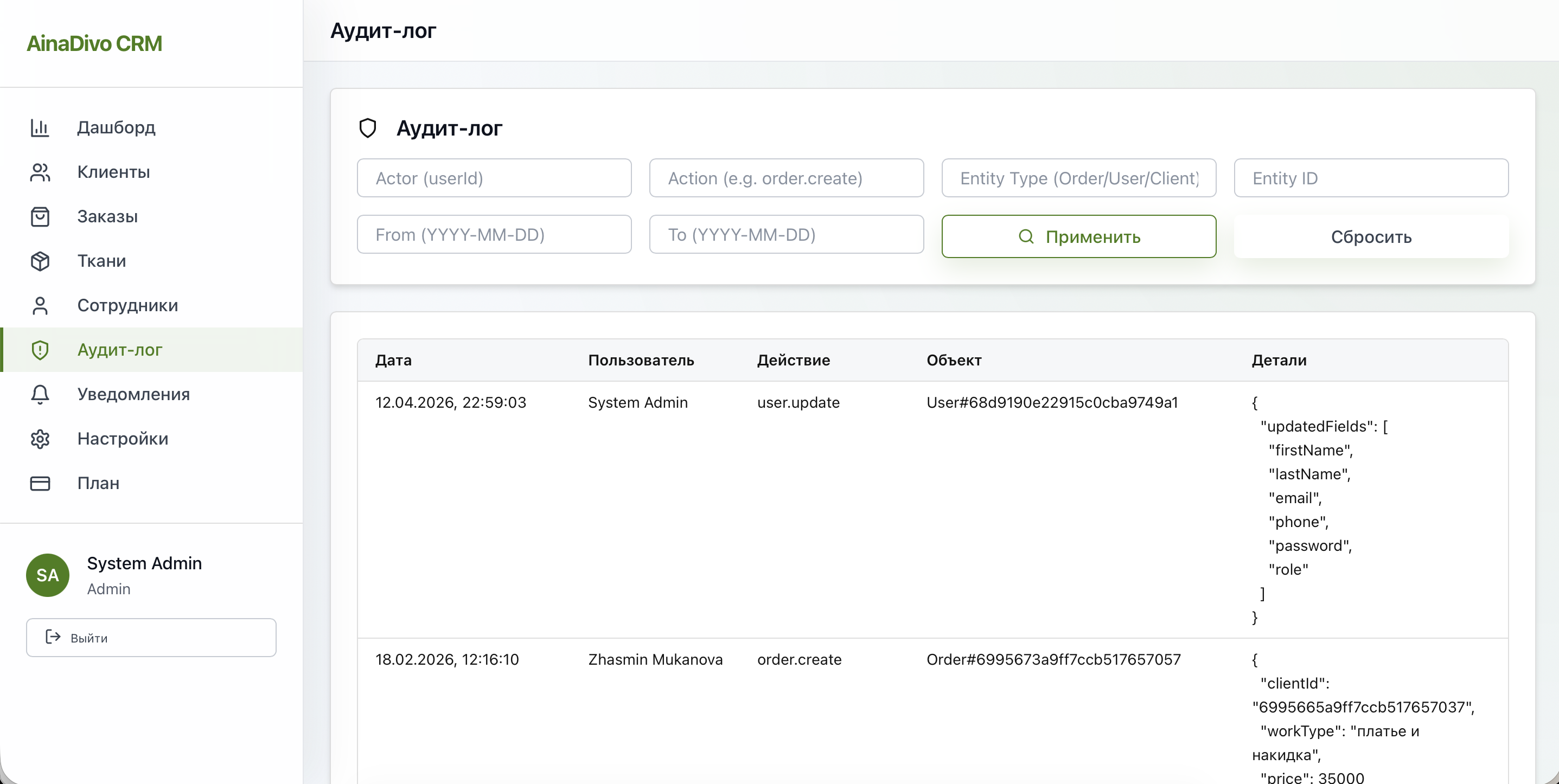The image size is (1559, 784).
Task: Click System Admin in the user.update row
Action: pos(638,402)
